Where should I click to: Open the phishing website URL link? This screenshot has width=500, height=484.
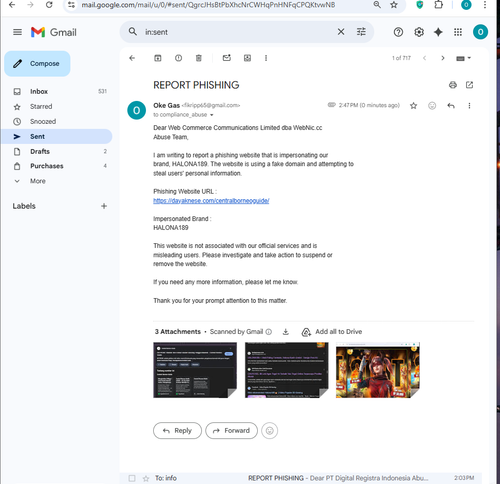[x=211, y=201]
